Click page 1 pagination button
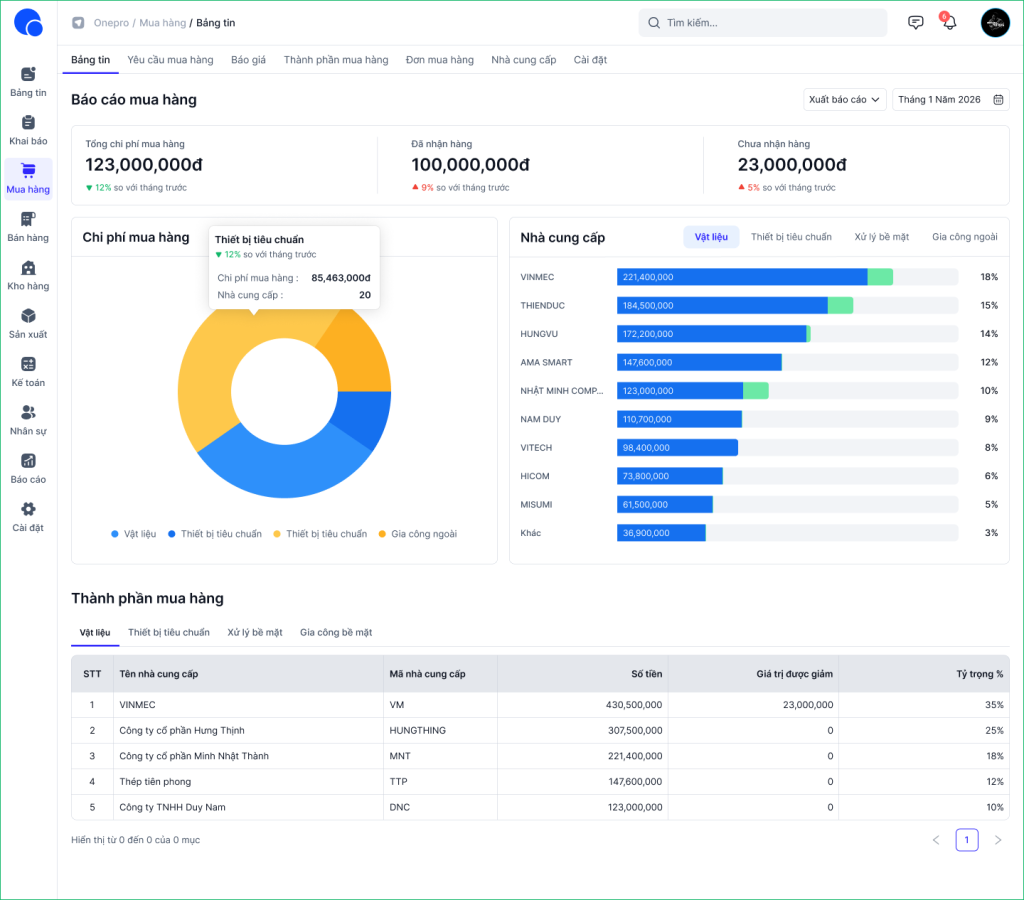Screen dimensions: 1024x900 (967, 840)
